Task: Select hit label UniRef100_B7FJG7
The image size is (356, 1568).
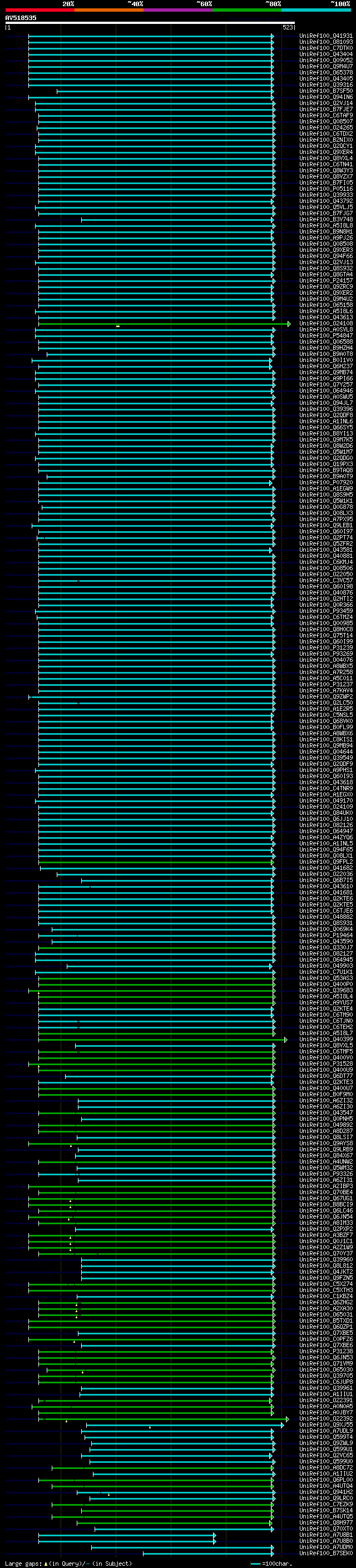Action: click(x=325, y=213)
